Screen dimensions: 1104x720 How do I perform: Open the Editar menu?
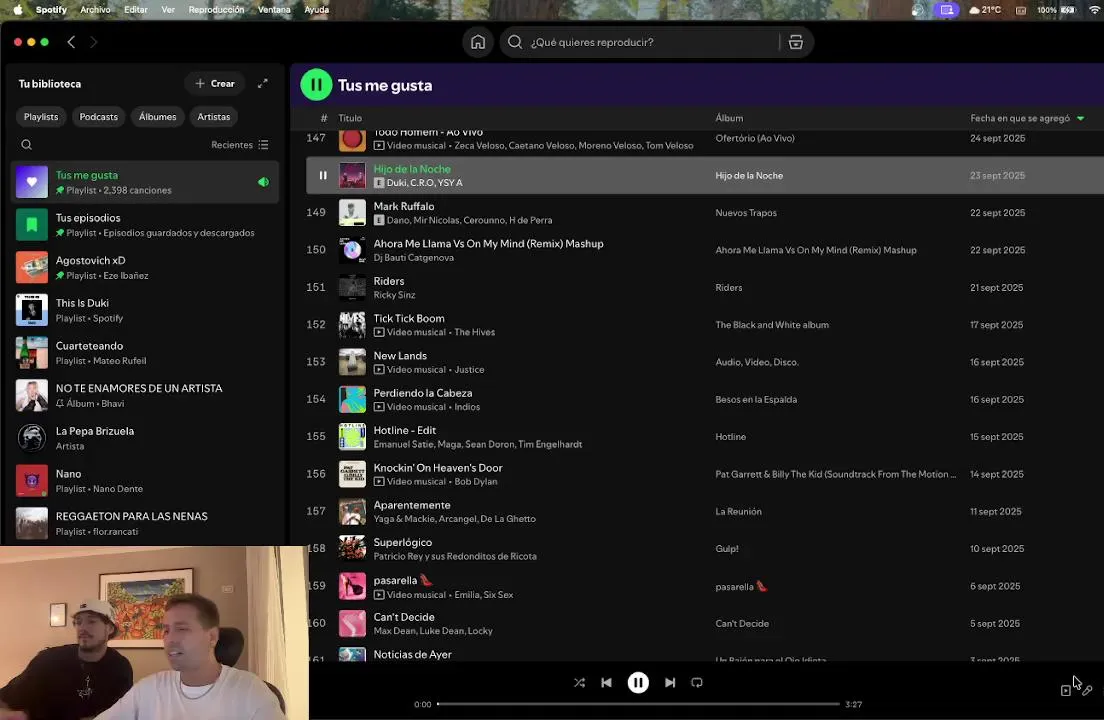(136, 10)
